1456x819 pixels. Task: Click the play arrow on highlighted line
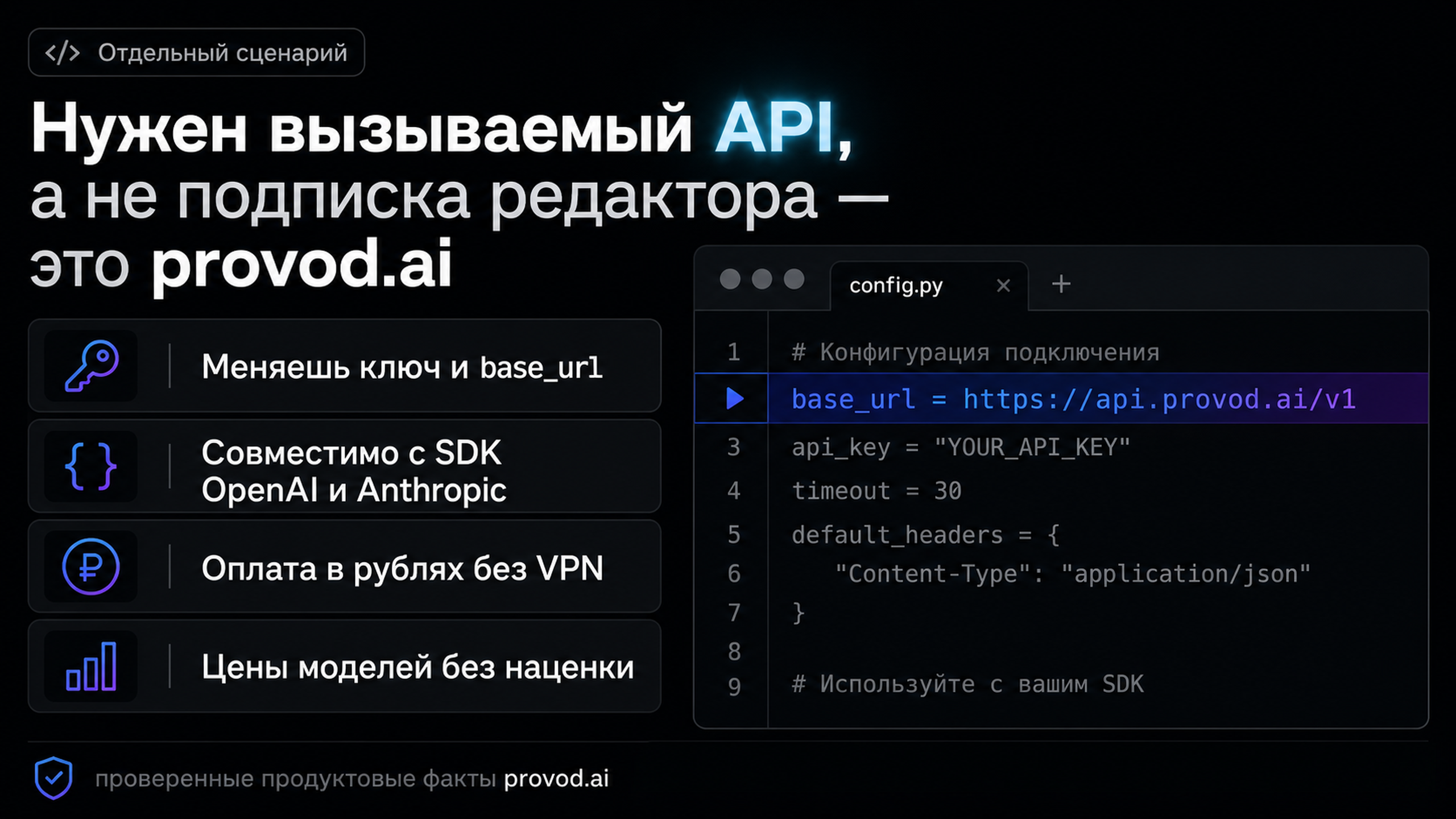pos(735,398)
